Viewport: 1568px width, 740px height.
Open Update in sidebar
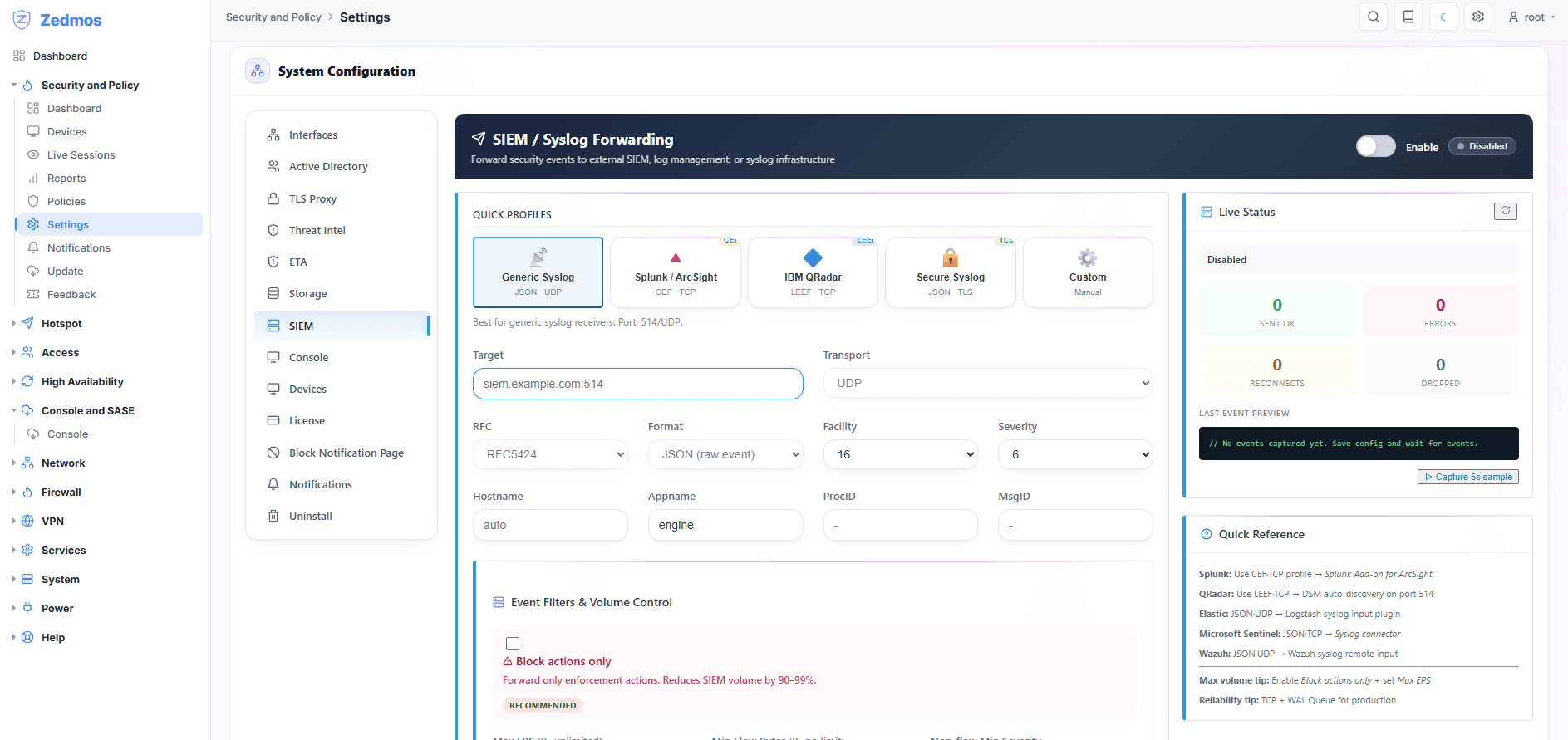coord(65,271)
